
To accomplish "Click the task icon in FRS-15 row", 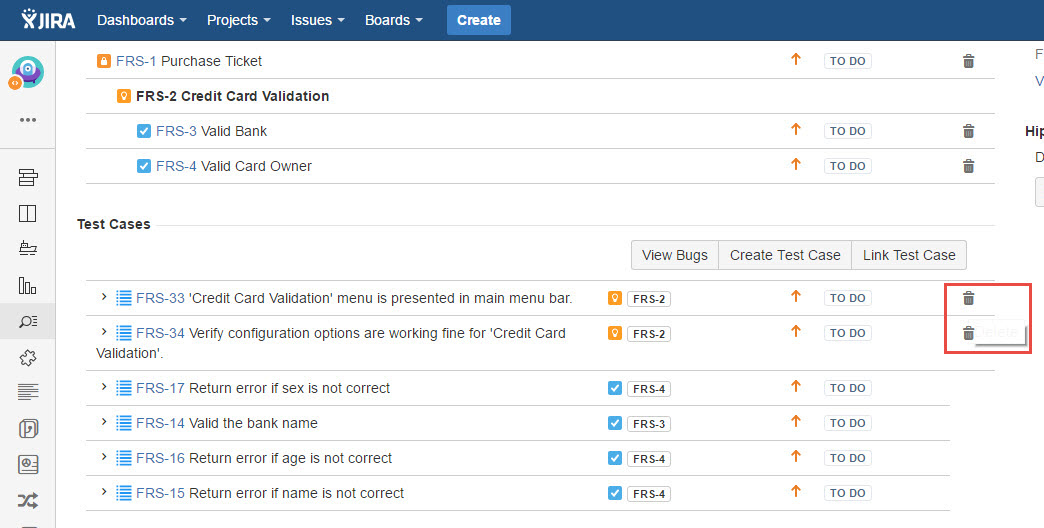I will pos(615,493).
